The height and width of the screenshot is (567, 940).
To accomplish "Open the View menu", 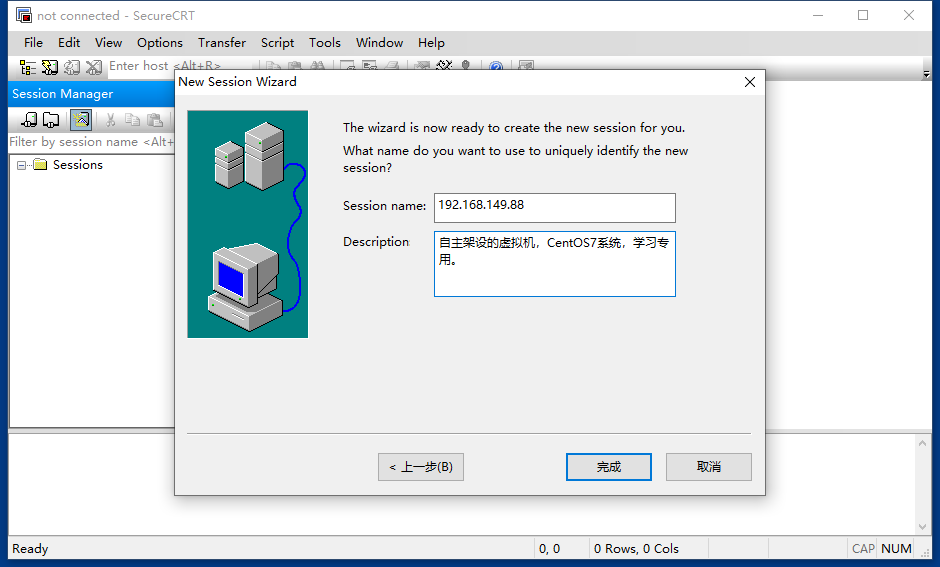I will pos(109,43).
